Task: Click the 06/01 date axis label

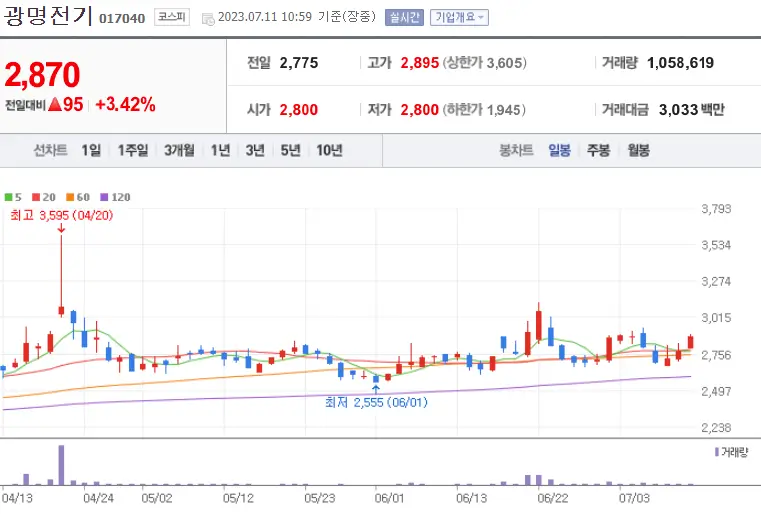Action: click(x=390, y=498)
